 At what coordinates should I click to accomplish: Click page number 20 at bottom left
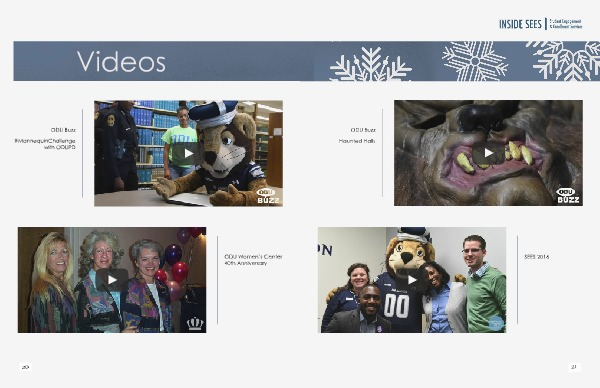click(25, 367)
